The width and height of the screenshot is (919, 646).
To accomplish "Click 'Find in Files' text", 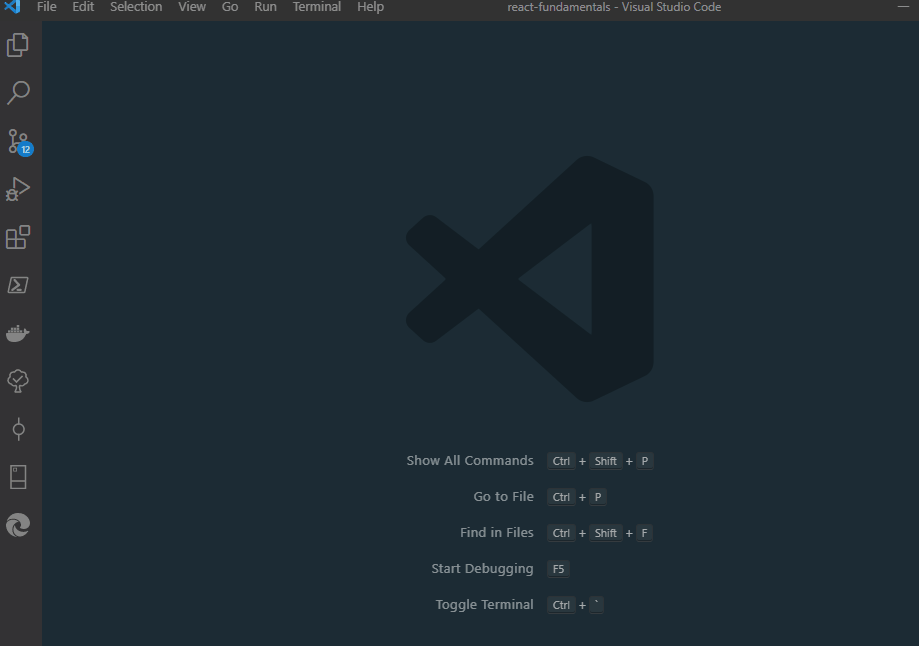I will (496, 532).
